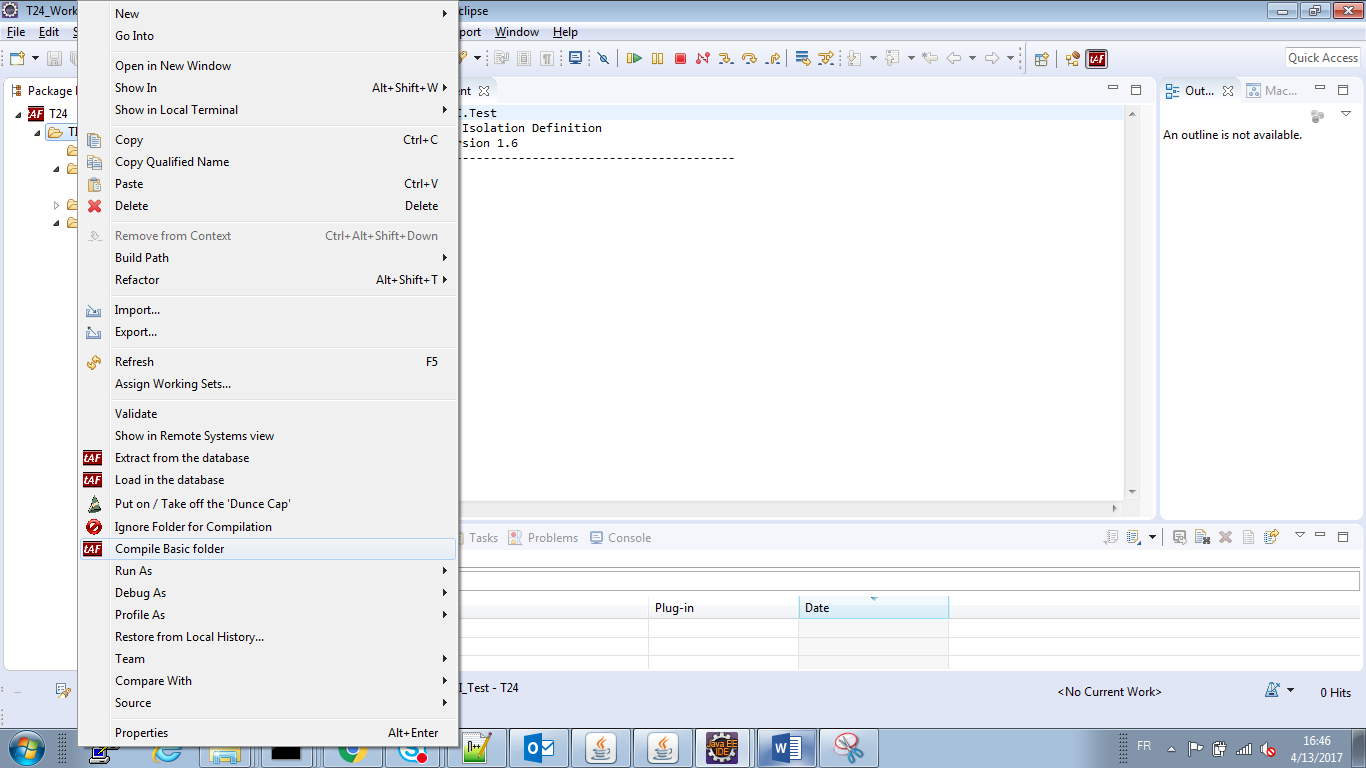Switch to the Console tab
Viewport: 1366px width, 768px height.
629,538
